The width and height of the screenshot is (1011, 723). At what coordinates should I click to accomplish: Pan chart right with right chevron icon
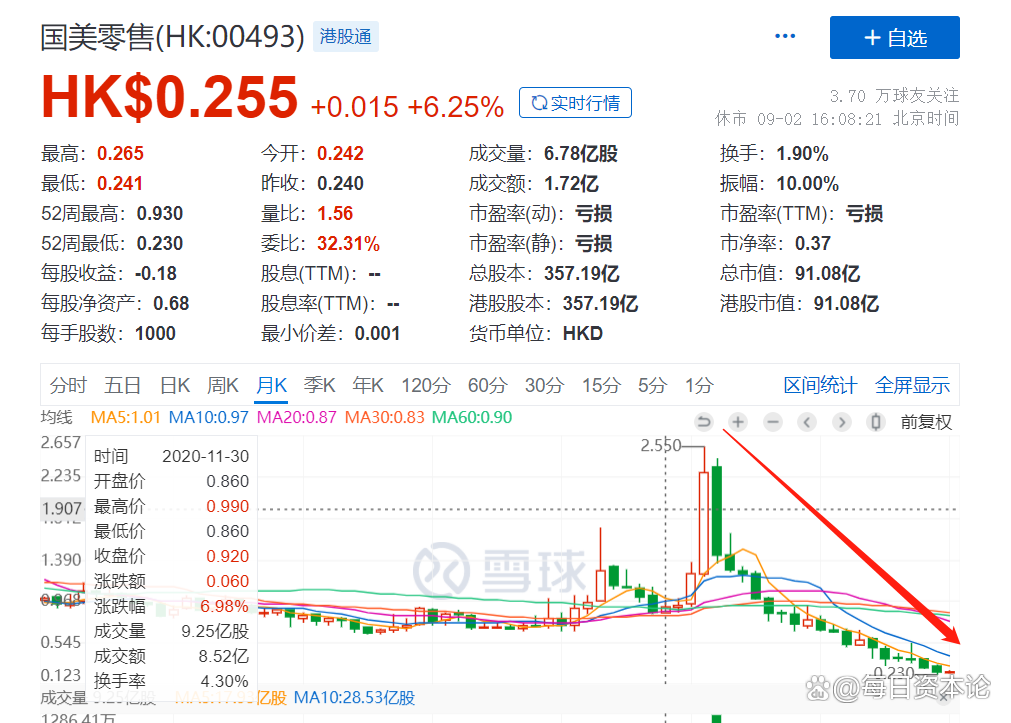[841, 422]
